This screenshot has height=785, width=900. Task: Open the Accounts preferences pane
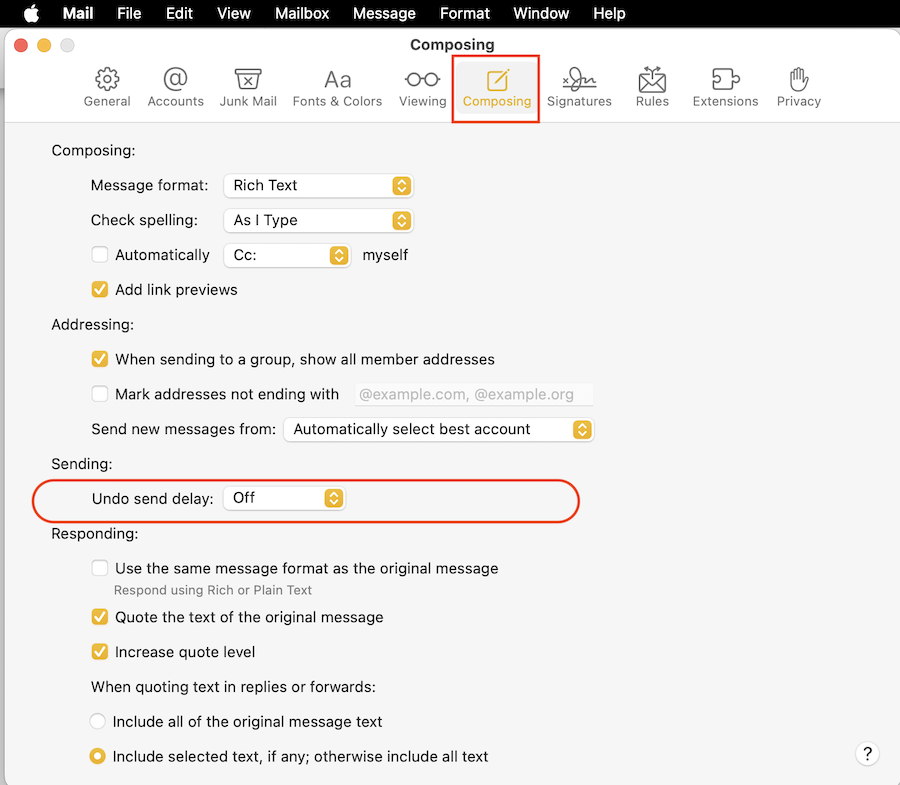pos(176,88)
